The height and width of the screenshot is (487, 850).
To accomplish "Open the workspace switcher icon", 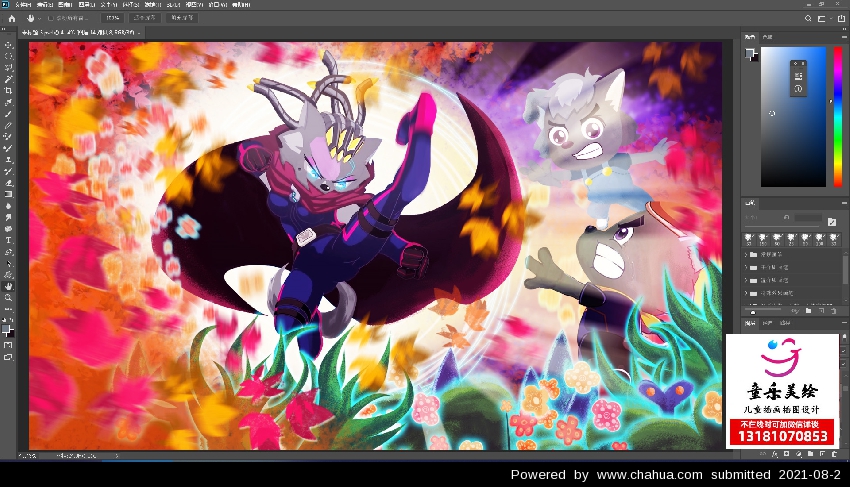I will (822, 18).
